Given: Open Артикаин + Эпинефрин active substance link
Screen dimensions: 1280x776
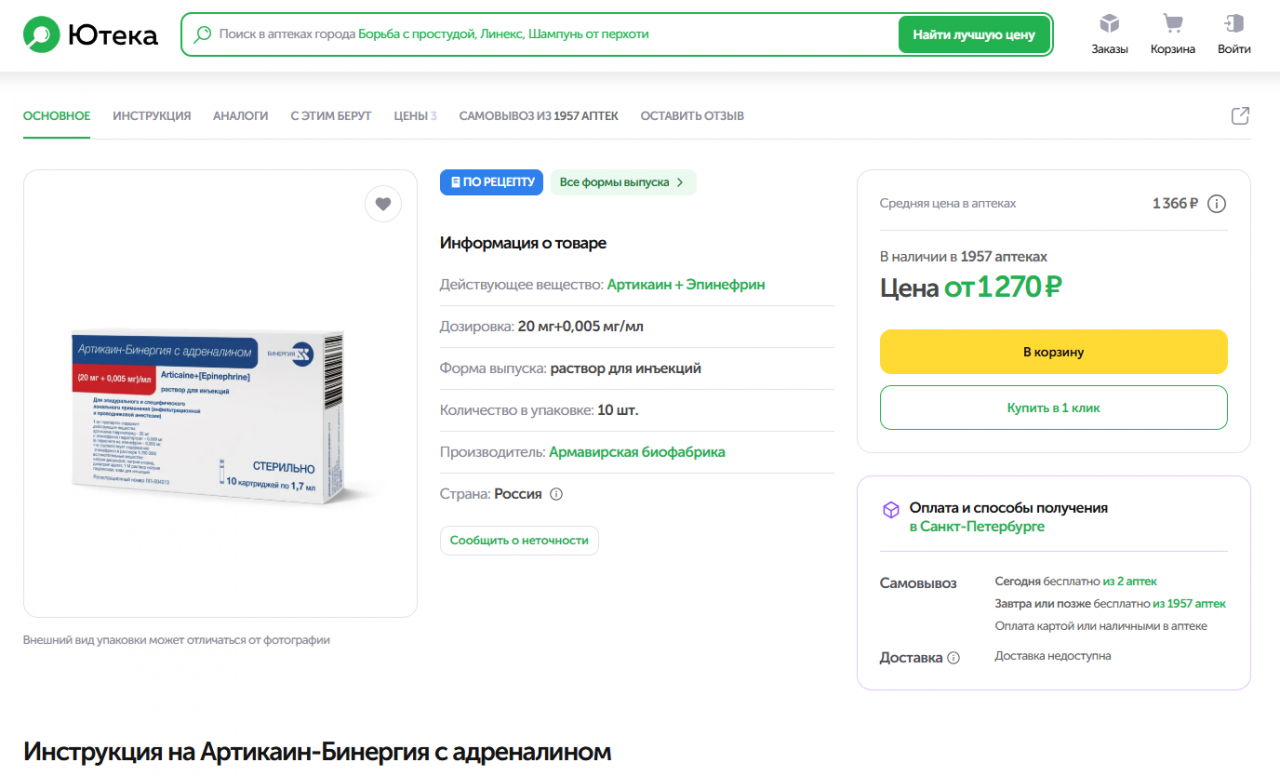Looking at the screenshot, I should (x=685, y=285).
